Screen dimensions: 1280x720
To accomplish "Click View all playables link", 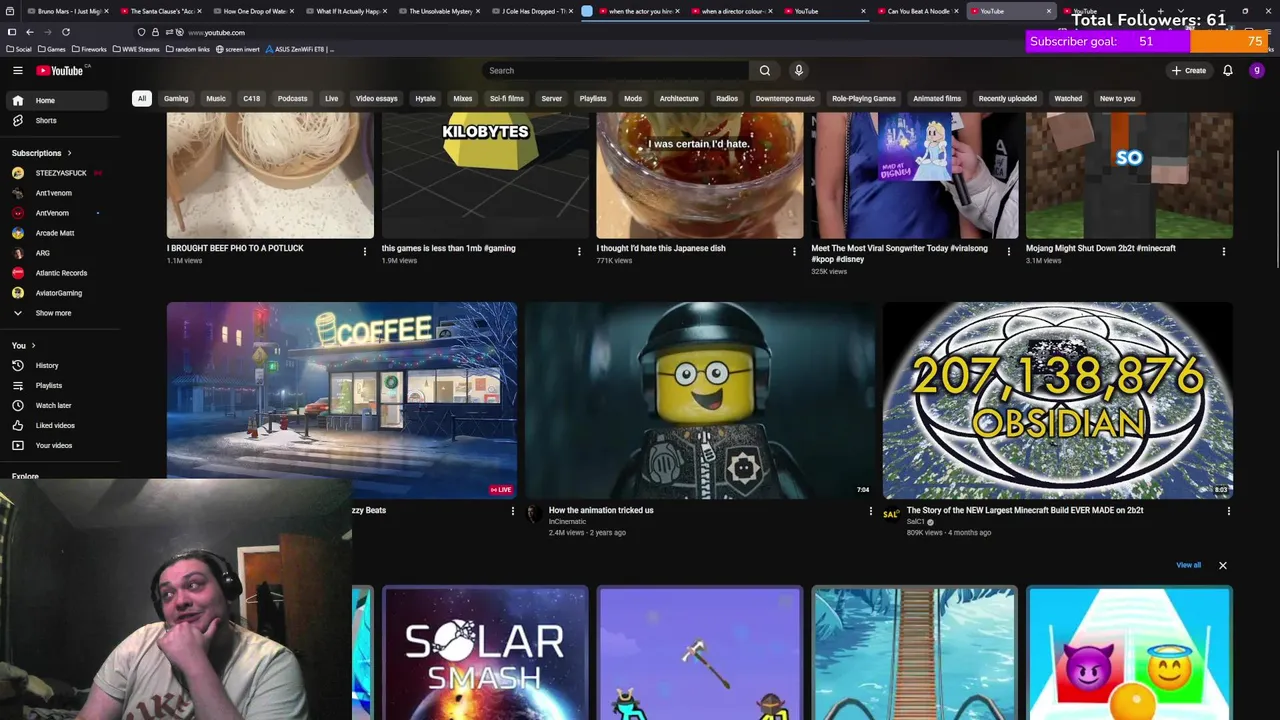I will point(1188,565).
